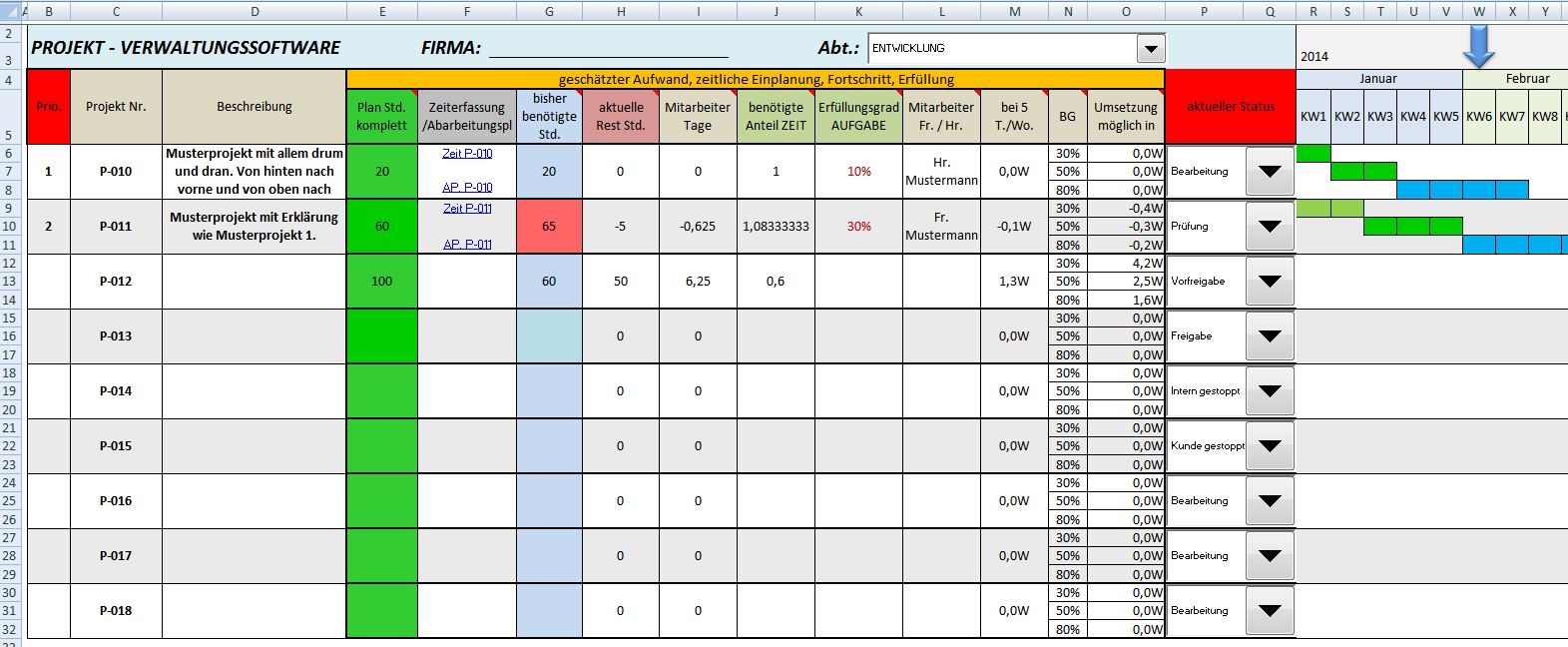
Task: Select project number P-015 cell
Action: (x=116, y=446)
